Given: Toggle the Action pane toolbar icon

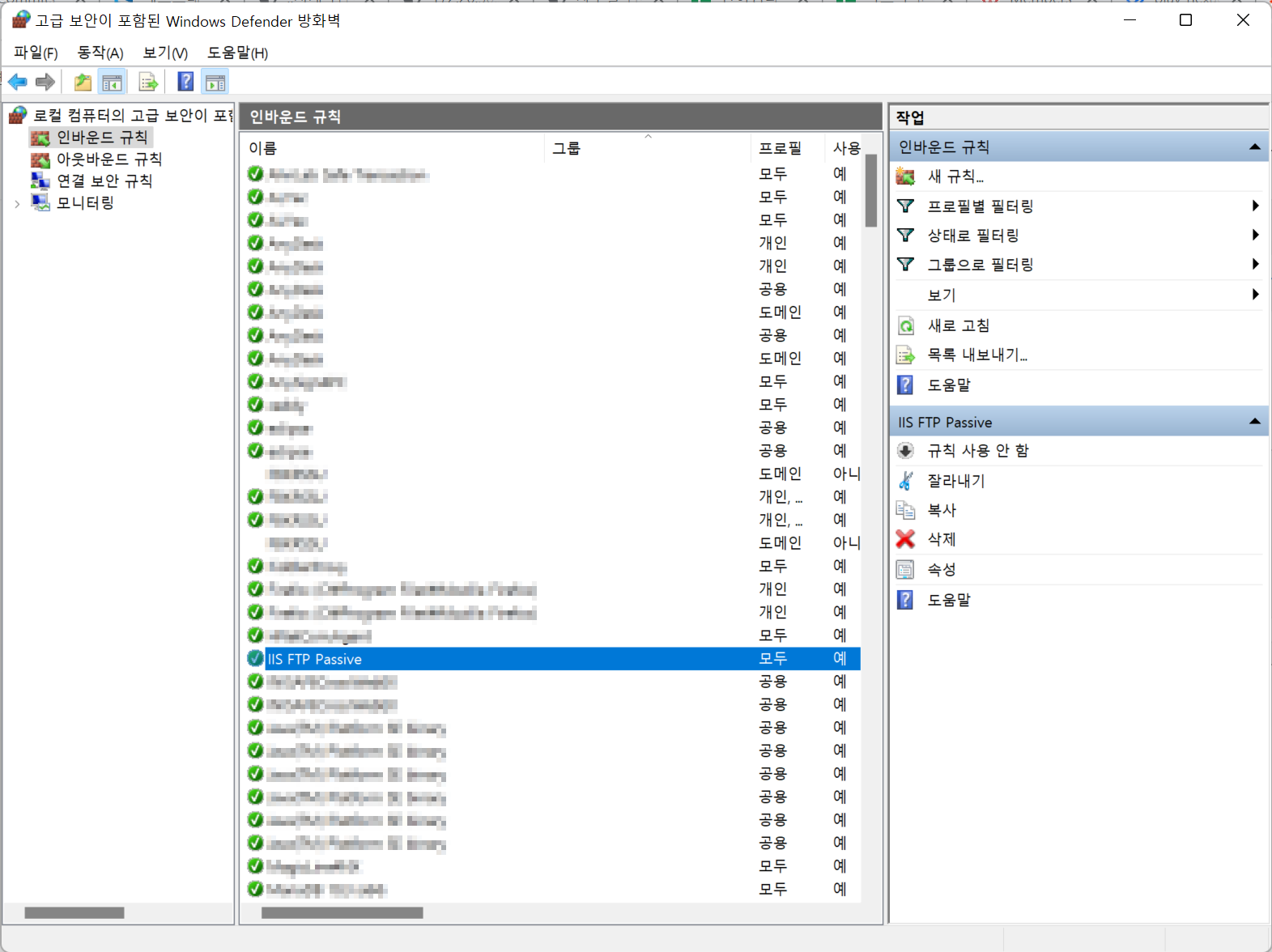Looking at the screenshot, I should [x=215, y=82].
